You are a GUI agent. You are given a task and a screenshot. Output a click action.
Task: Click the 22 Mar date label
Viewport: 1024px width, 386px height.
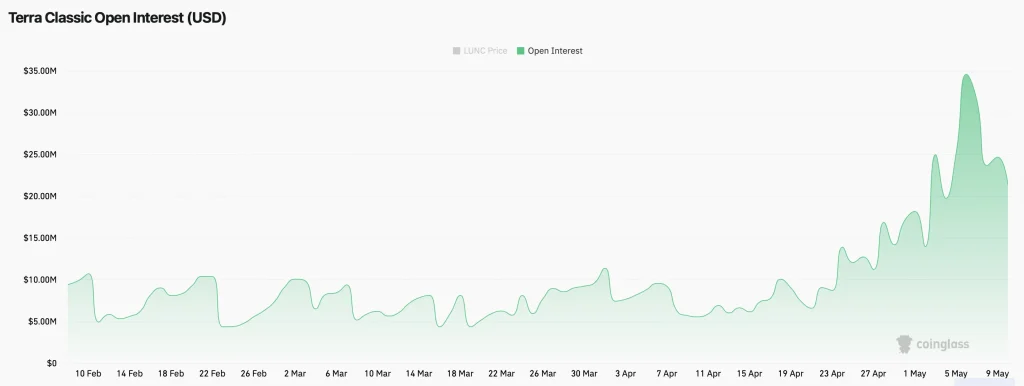click(502, 374)
